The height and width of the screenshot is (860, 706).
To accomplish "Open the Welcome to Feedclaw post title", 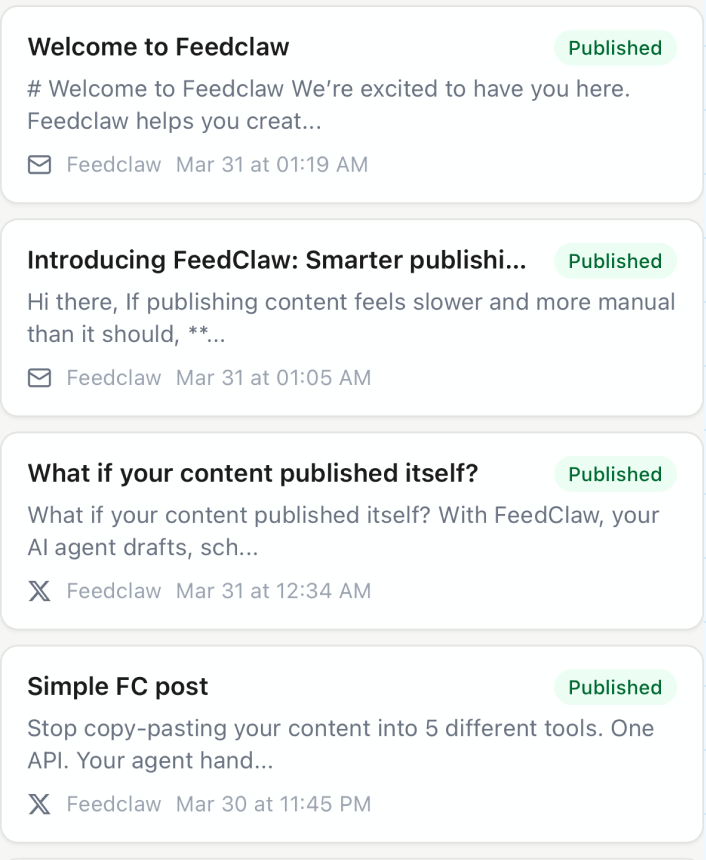I will tap(158, 47).
